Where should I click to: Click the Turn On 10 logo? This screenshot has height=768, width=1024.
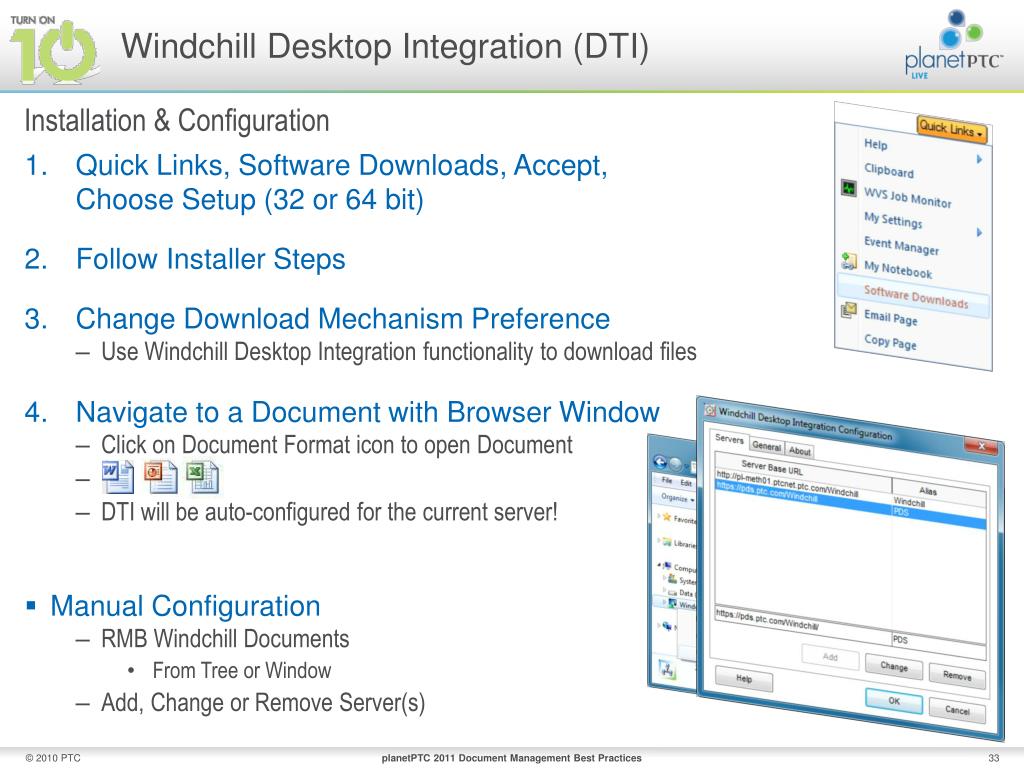point(54,50)
